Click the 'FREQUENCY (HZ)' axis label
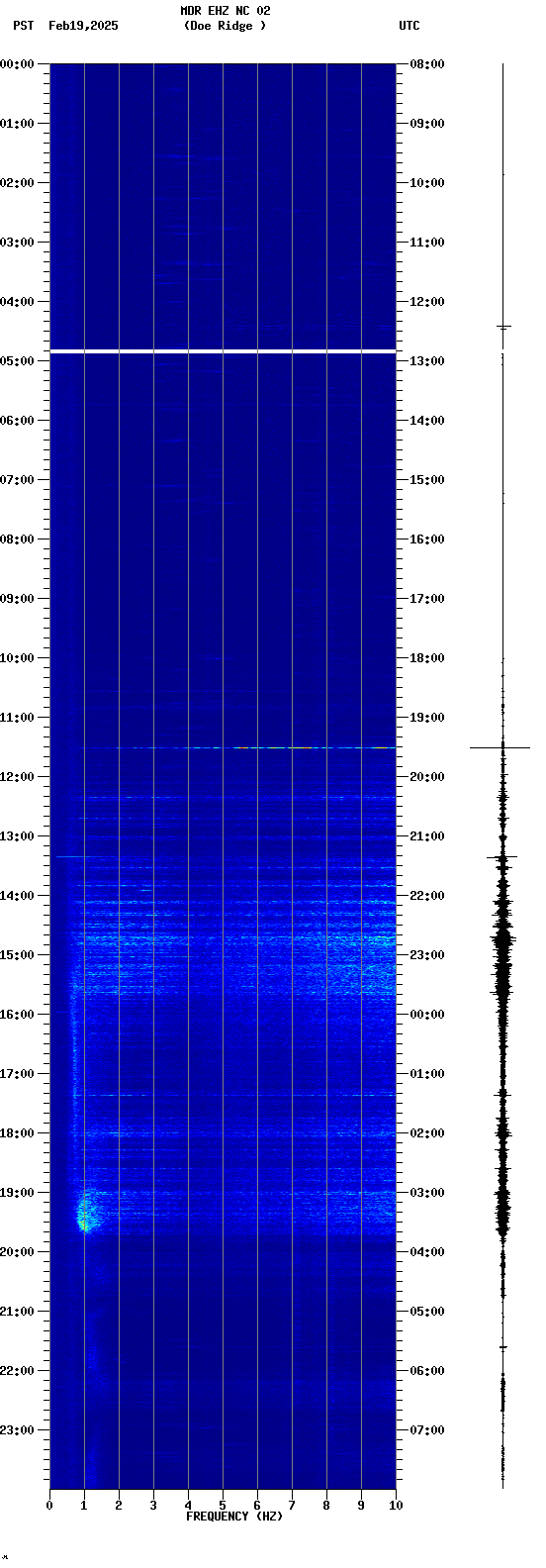The width and height of the screenshot is (546, 1568). pos(234,1517)
